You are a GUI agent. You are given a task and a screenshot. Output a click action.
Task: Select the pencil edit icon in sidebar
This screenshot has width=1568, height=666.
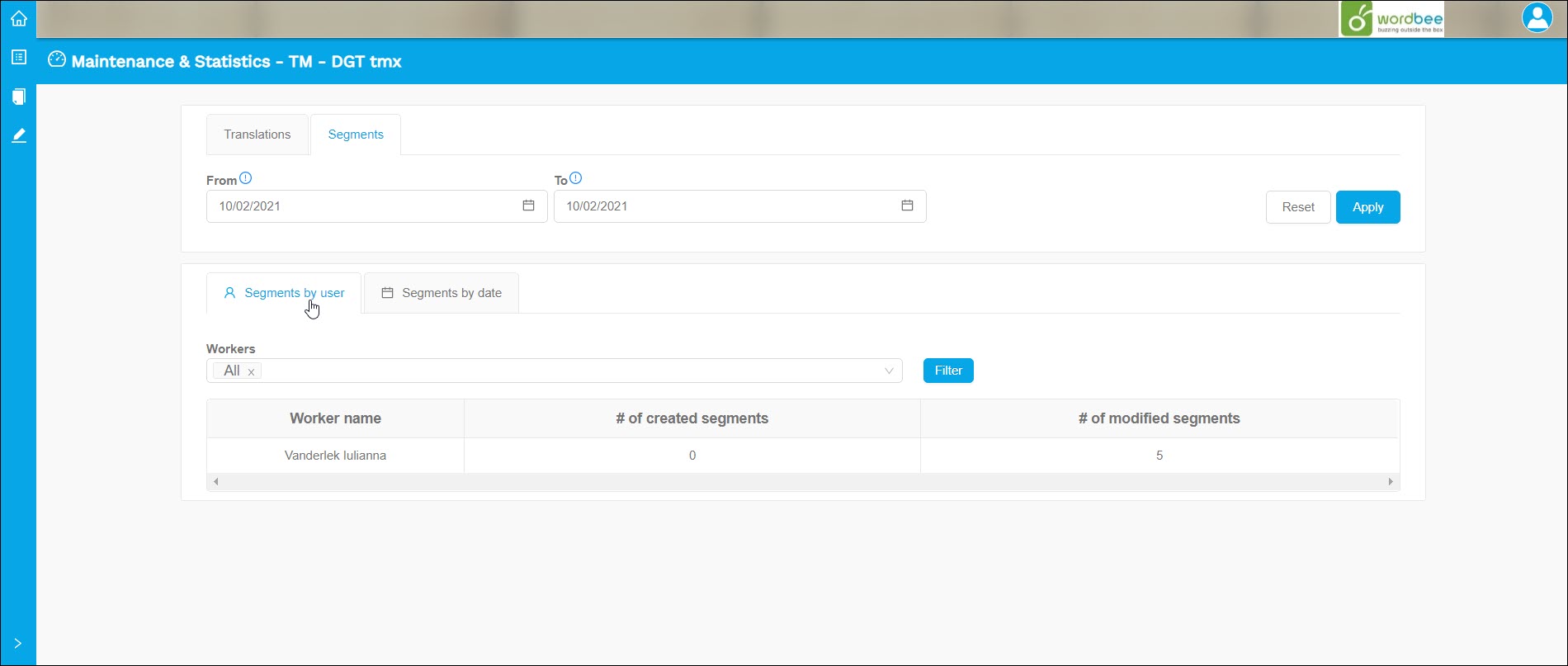point(18,135)
